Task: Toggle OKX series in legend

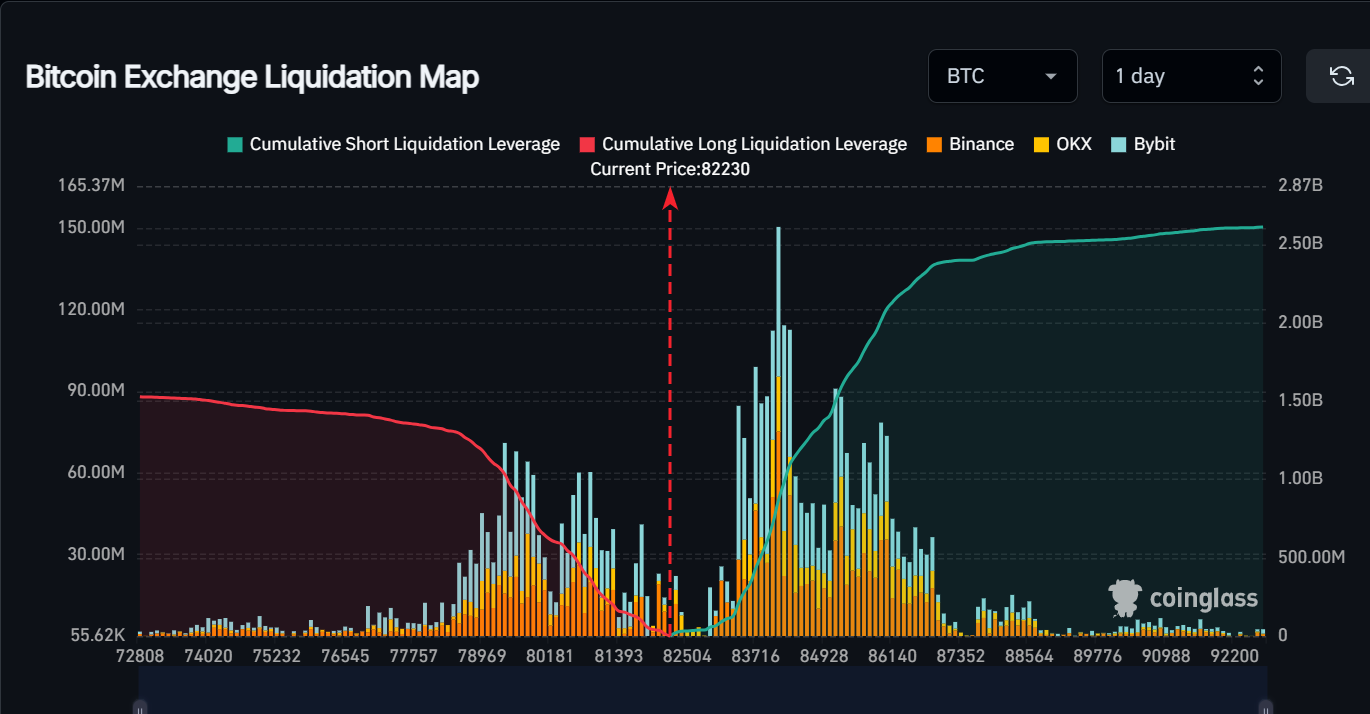Action: 1063,144
